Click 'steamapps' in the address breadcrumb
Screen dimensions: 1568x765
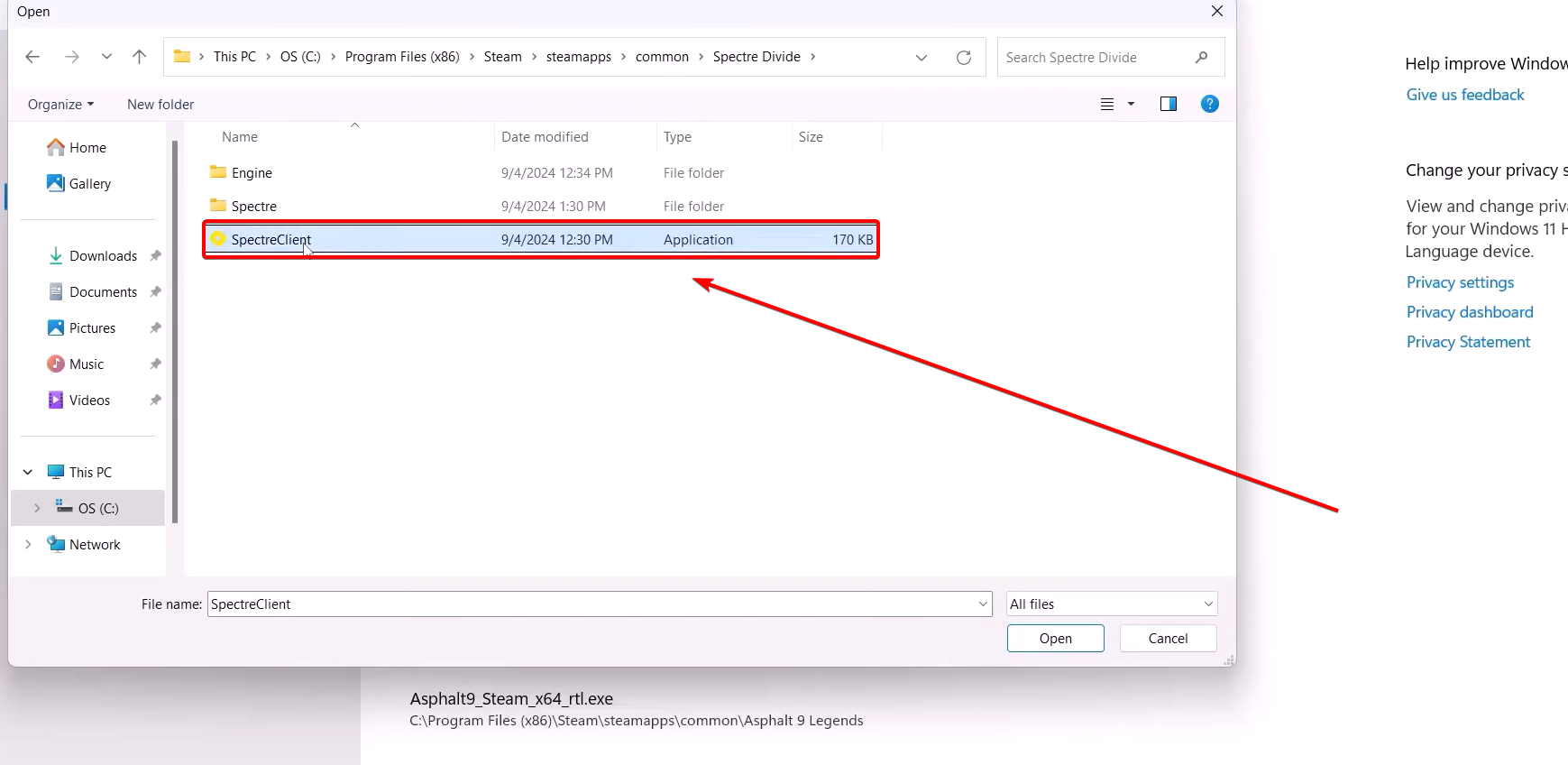click(579, 57)
